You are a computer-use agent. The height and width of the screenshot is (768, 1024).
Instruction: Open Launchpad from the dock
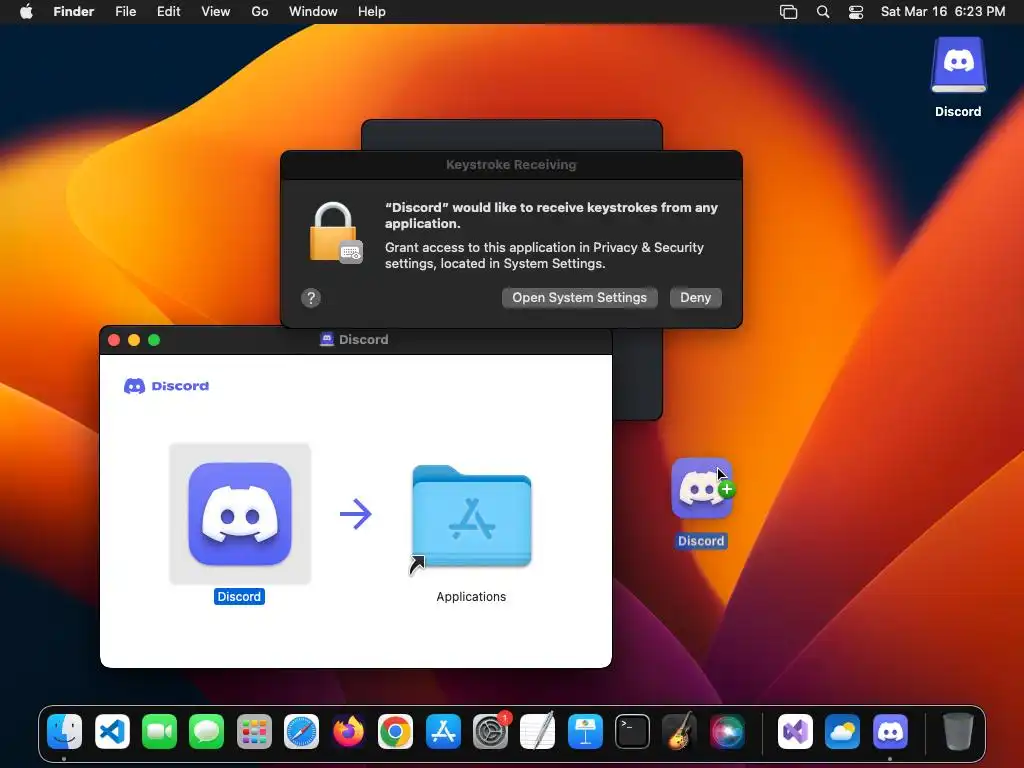pos(254,731)
